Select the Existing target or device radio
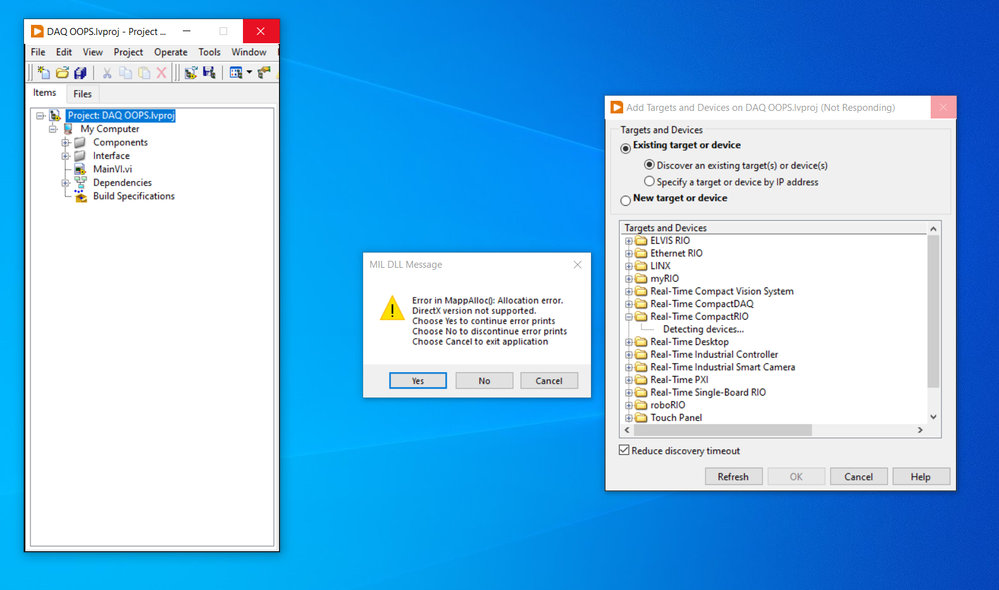 (626, 148)
